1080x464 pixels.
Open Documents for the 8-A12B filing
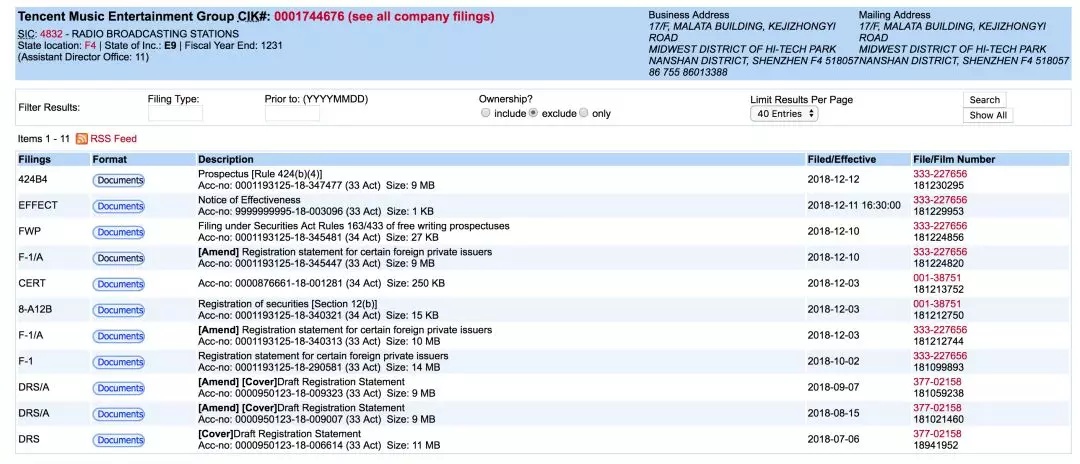coord(118,310)
